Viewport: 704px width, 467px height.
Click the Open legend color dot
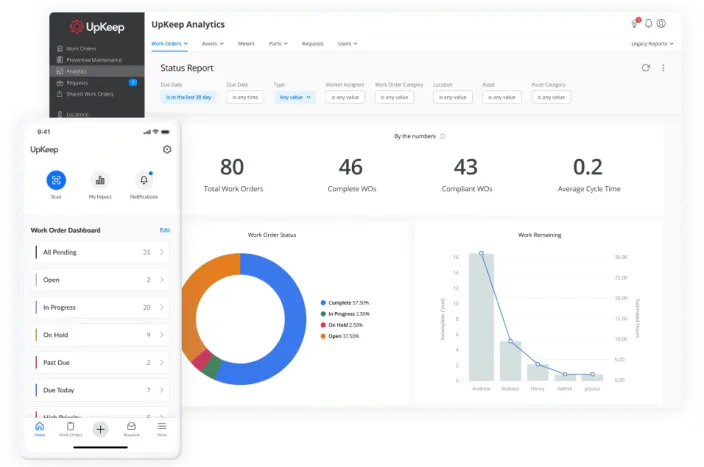323,336
